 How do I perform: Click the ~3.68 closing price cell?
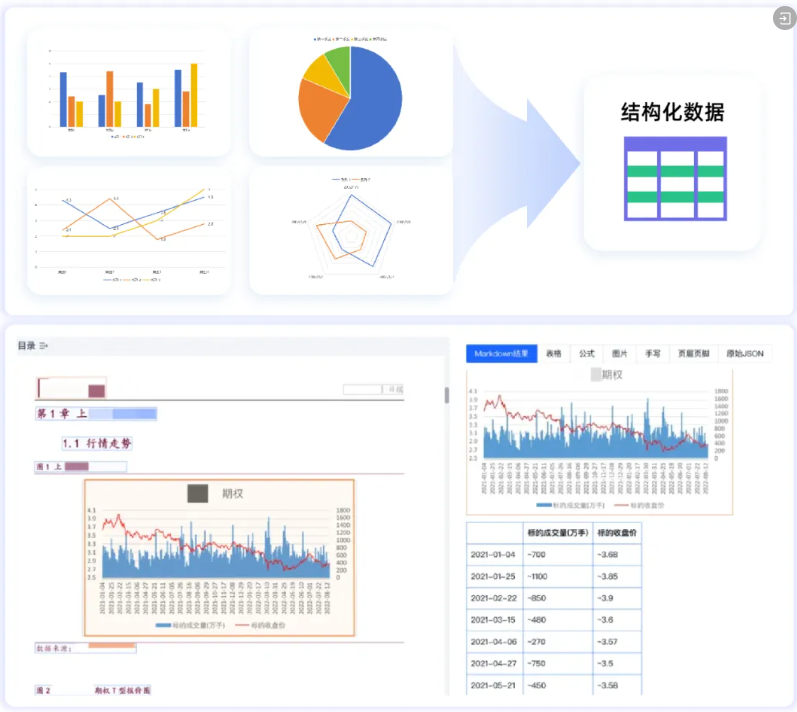coord(617,554)
